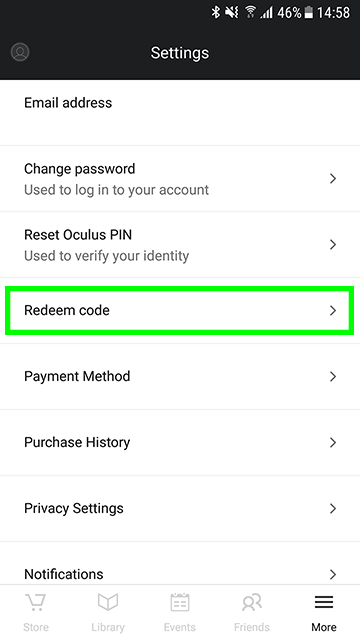Tap the More hamburger icon

coord(324,602)
